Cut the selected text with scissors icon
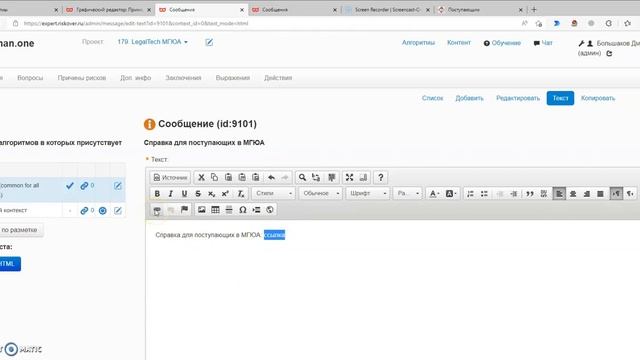640x360 pixels. tap(201, 178)
